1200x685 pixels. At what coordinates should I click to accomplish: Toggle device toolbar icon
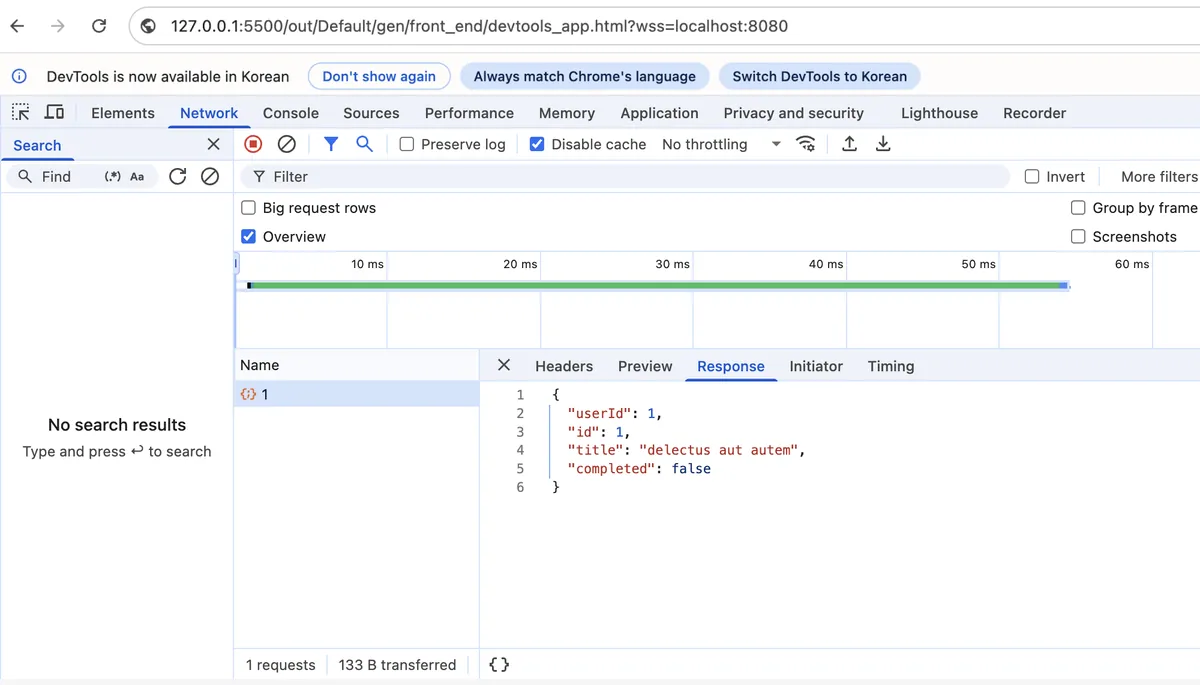(54, 112)
